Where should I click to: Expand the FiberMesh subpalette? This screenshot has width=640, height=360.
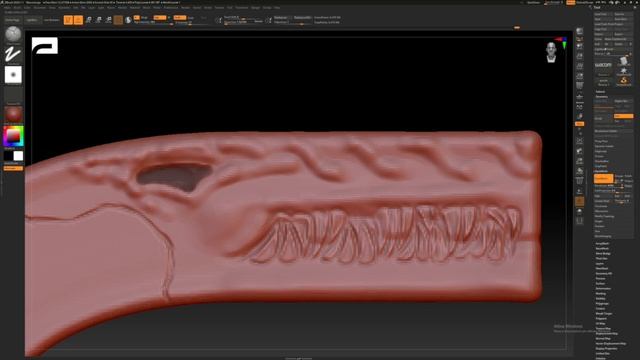602,269
